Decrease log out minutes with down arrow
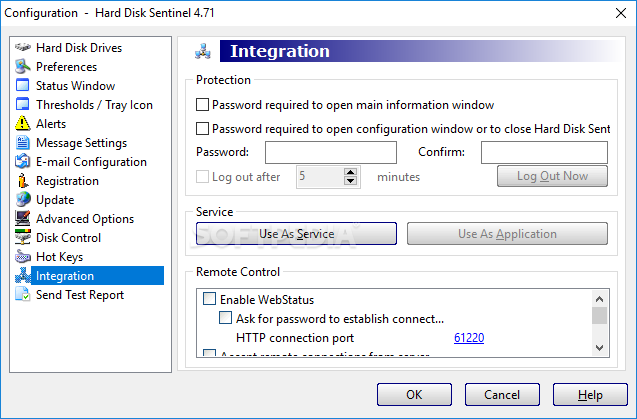The height and width of the screenshot is (419, 637). (x=351, y=181)
